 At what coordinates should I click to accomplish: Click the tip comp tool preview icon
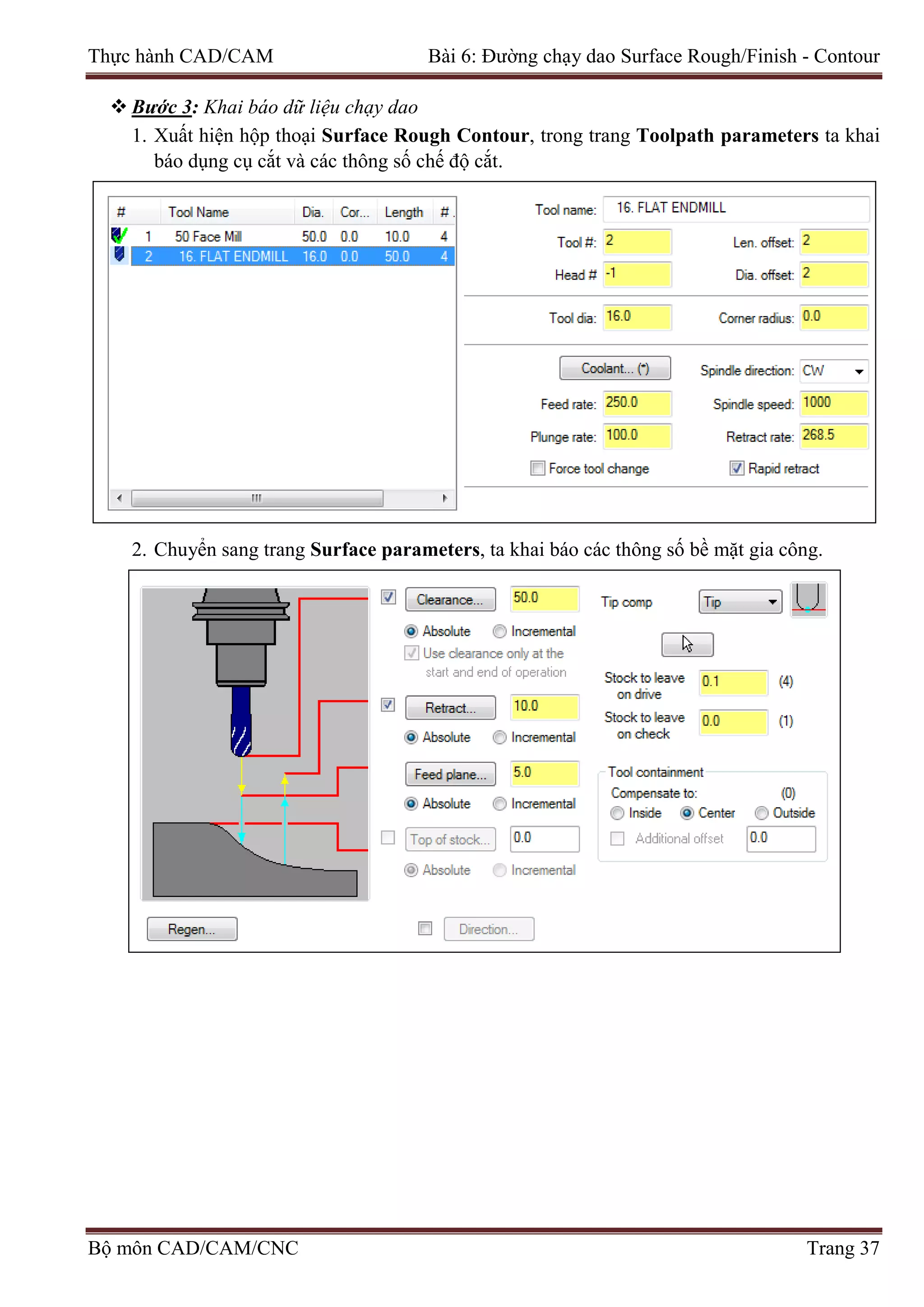tap(808, 600)
